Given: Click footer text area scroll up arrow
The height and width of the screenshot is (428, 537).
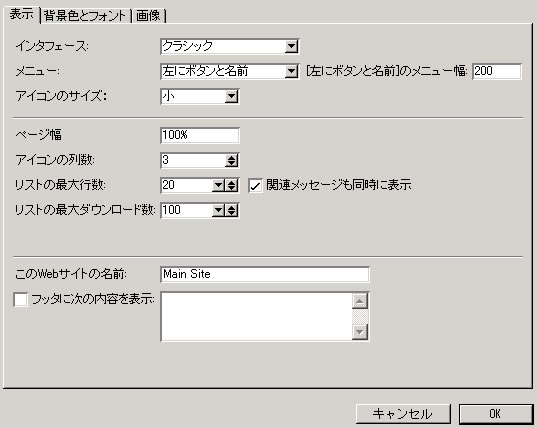Looking at the screenshot, I should [360, 301].
